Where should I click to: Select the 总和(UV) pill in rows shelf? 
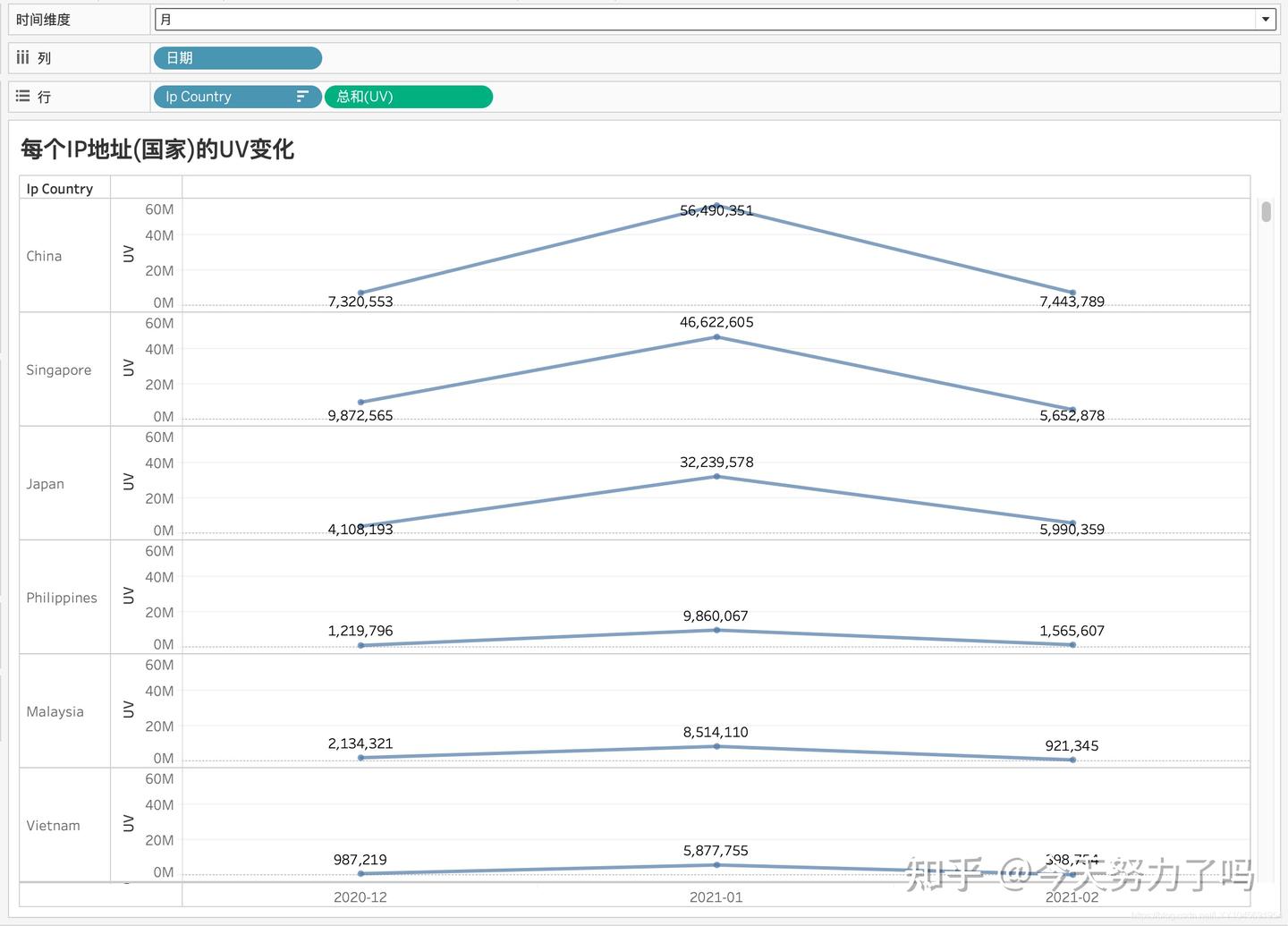(x=409, y=97)
